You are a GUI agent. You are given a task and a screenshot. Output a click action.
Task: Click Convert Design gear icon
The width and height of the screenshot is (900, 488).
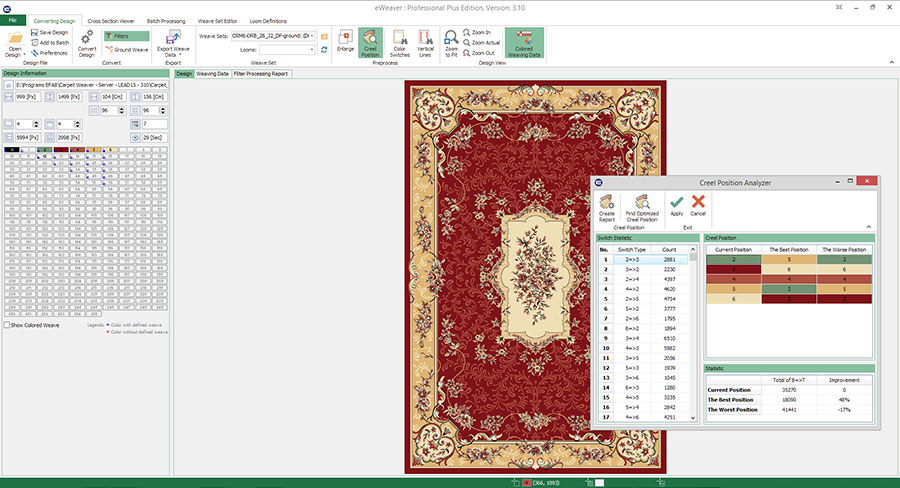(x=87, y=38)
